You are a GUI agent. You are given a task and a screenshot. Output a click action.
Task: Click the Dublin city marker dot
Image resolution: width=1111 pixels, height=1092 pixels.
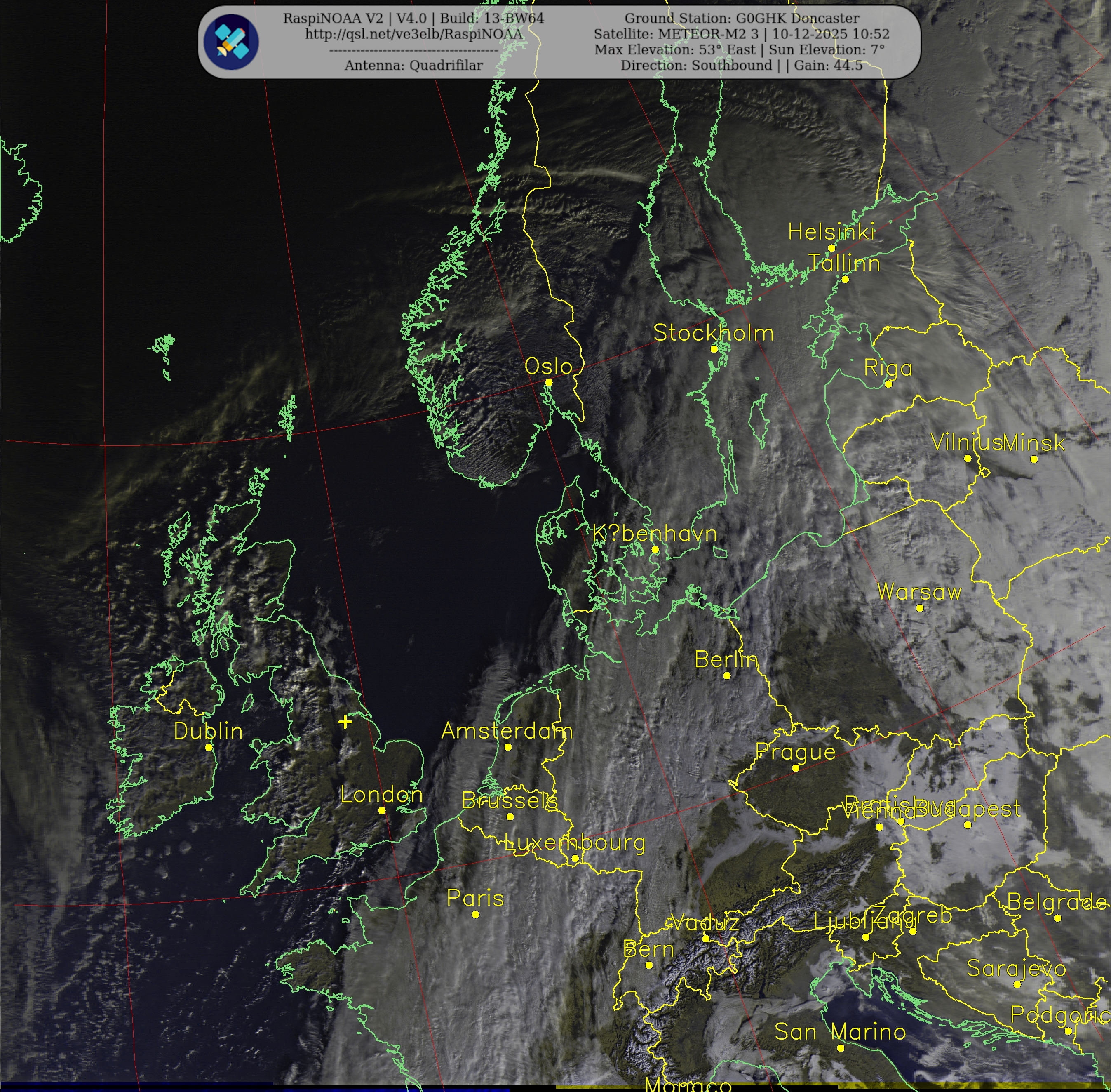209,747
